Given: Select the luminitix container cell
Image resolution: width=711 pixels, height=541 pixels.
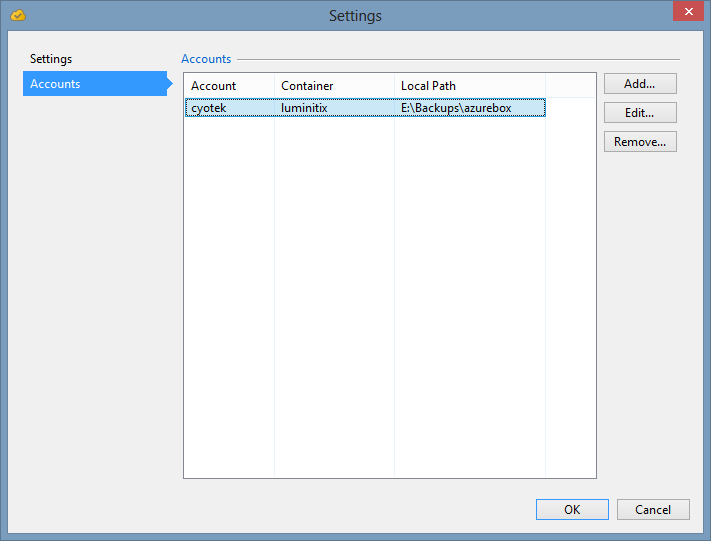Looking at the screenshot, I should coord(335,108).
